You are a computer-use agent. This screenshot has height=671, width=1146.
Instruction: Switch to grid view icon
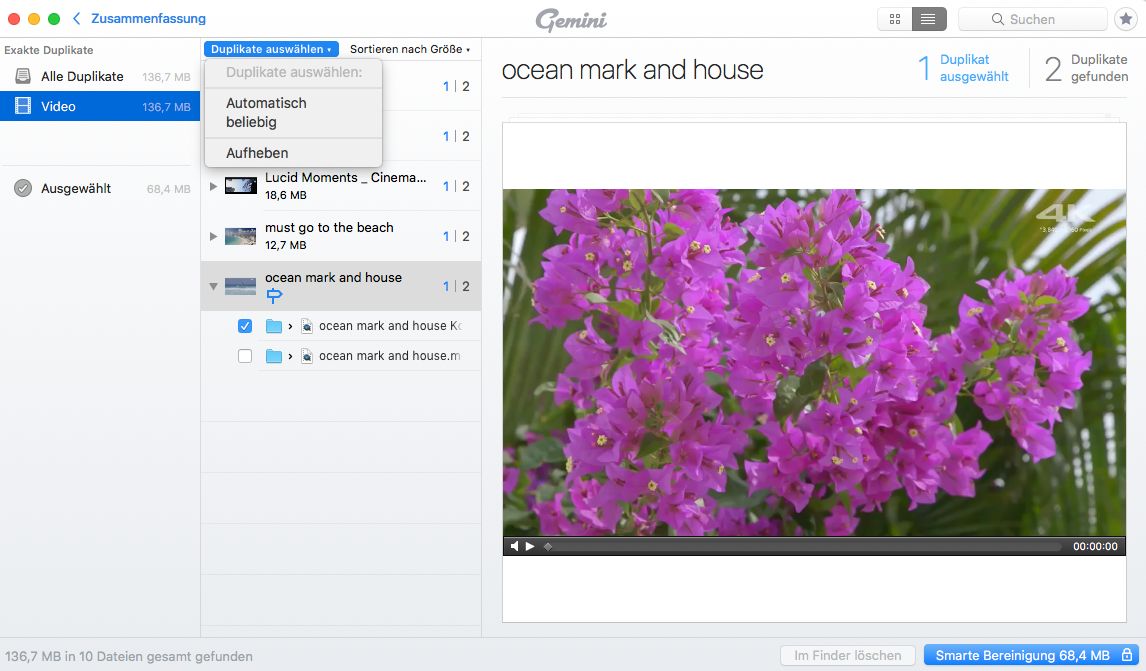[895, 19]
